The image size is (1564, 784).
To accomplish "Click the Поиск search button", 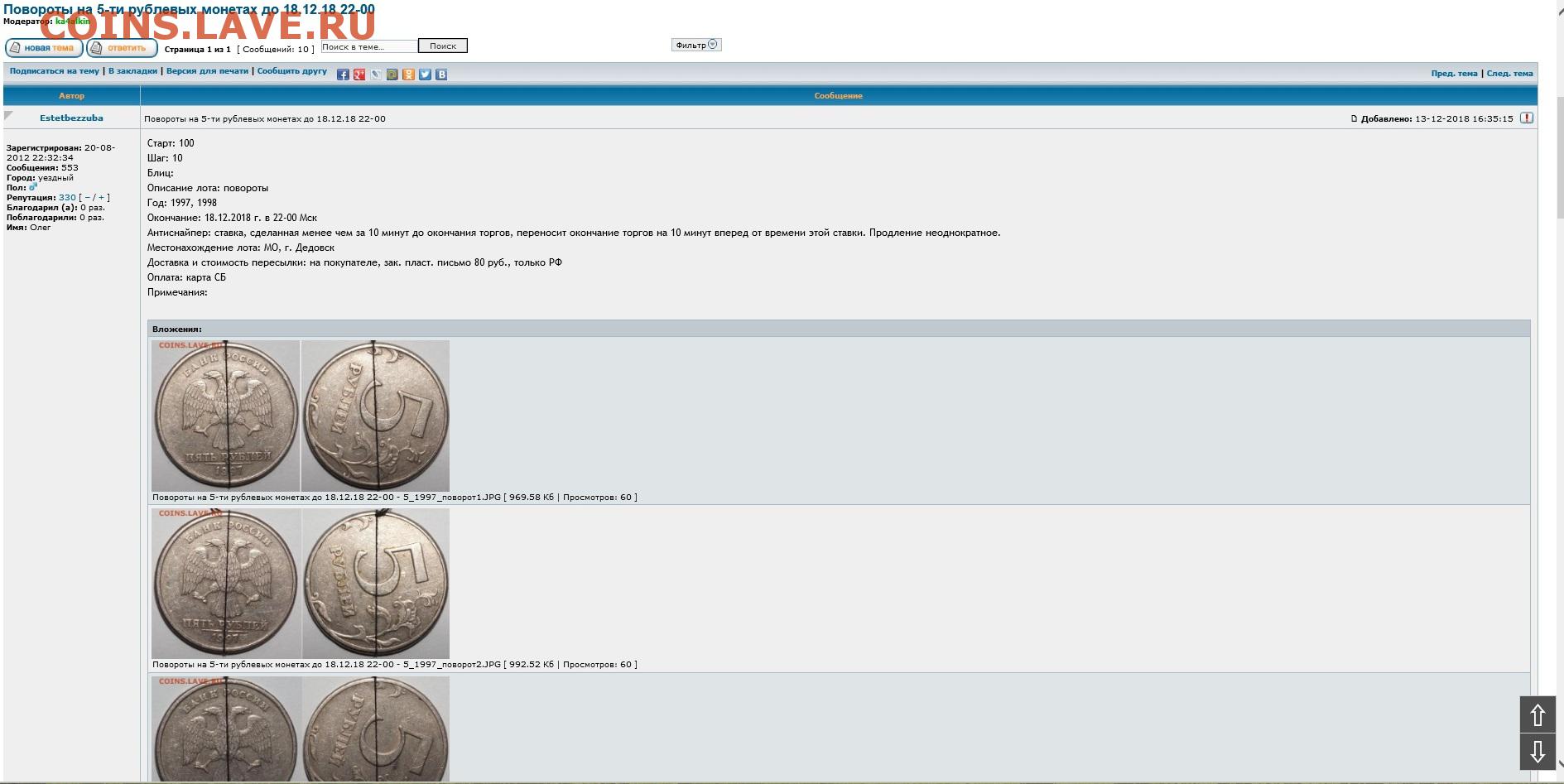I will (442, 46).
